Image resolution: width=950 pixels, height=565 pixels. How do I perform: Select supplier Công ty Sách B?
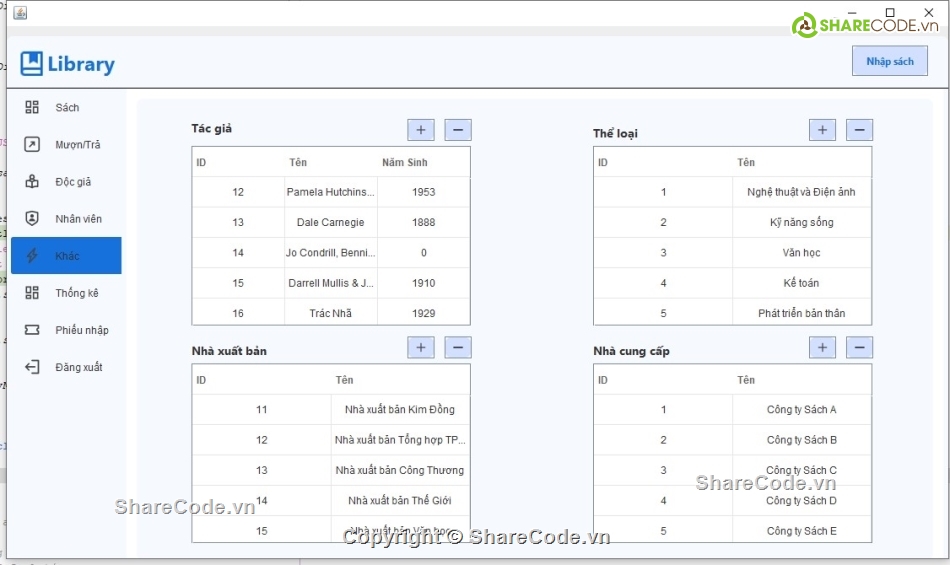(x=732, y=440)
